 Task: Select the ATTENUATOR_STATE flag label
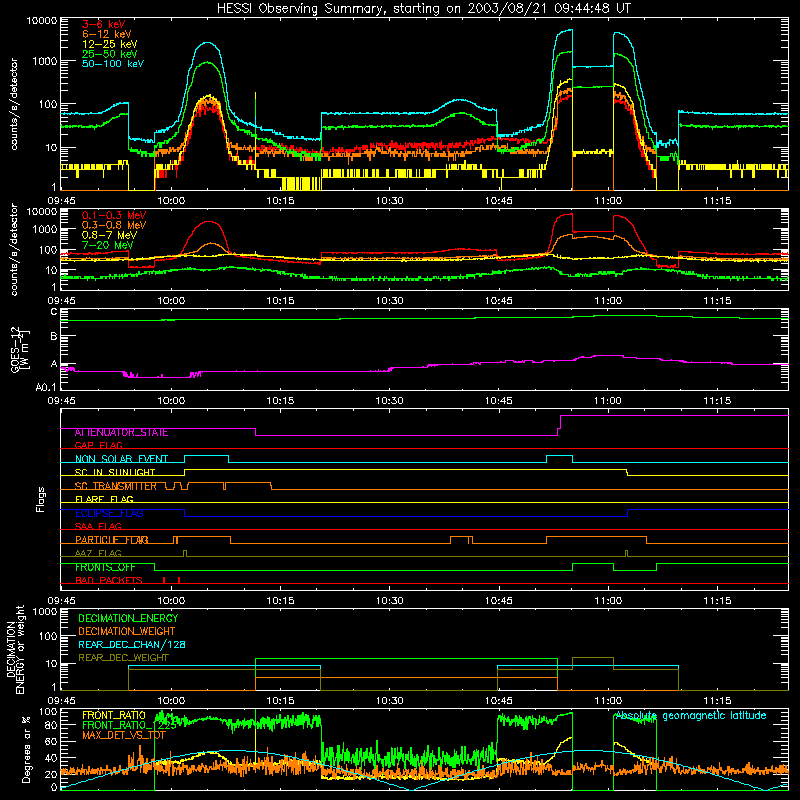tap(121, 433)
